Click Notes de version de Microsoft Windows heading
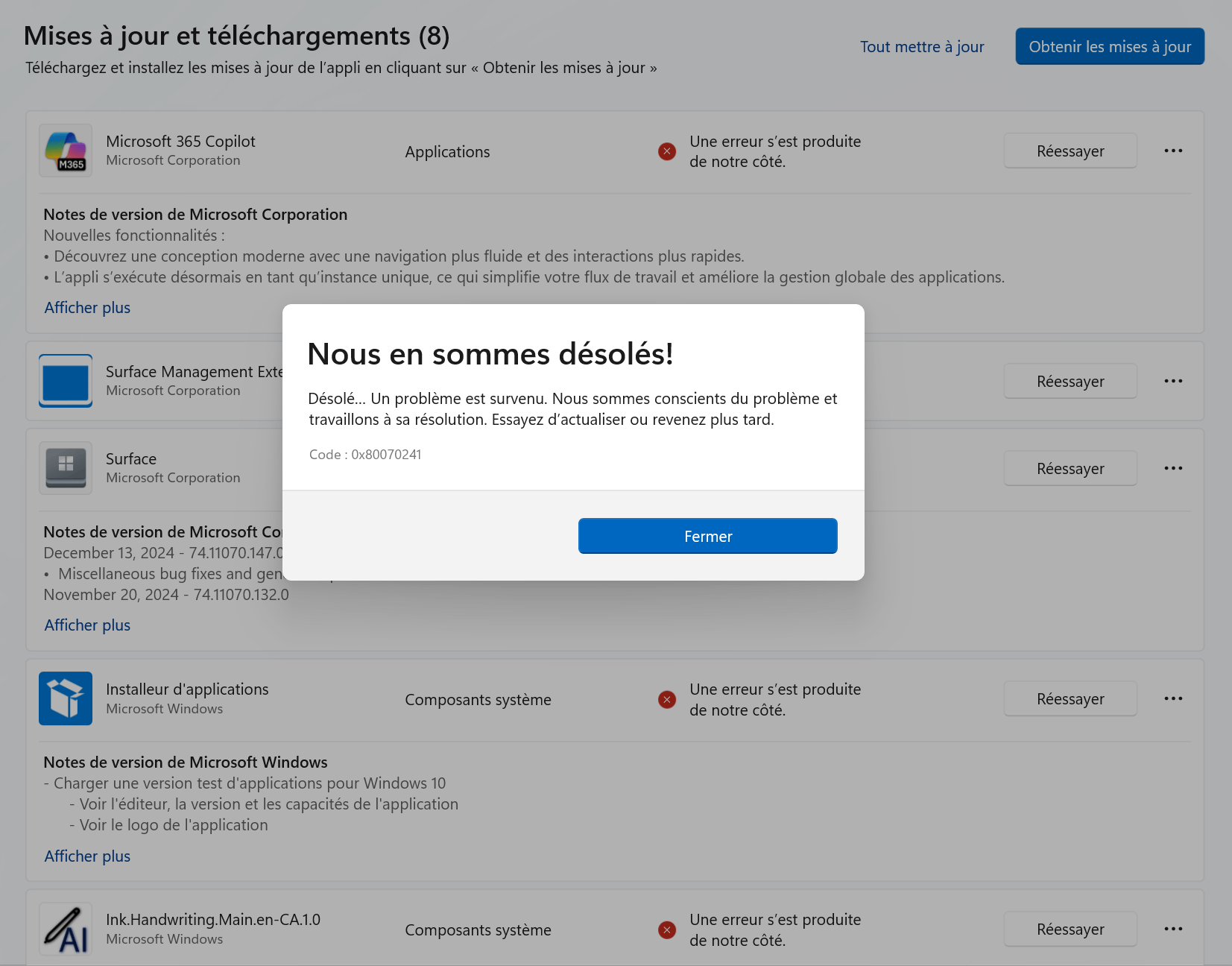 point(186,763)
